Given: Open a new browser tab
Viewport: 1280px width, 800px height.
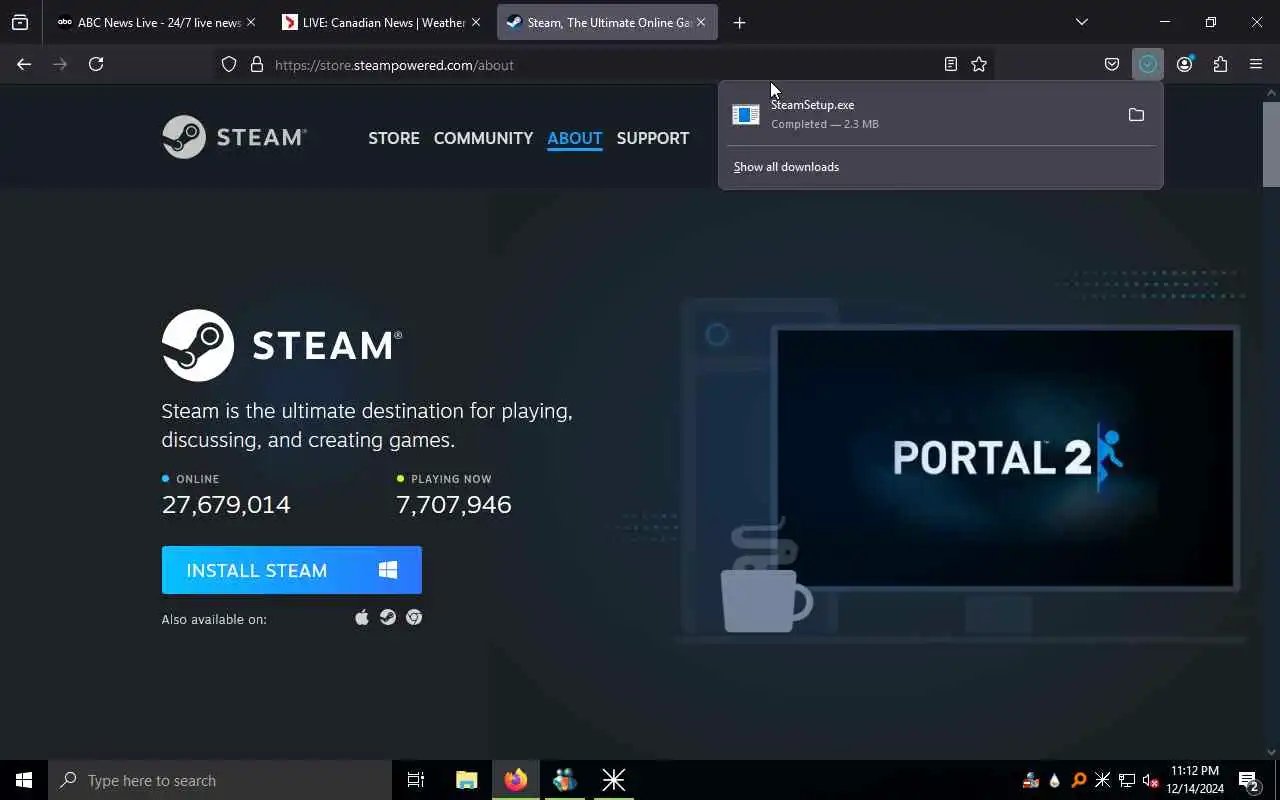Looking at the screenshot, I should point(739,22).
